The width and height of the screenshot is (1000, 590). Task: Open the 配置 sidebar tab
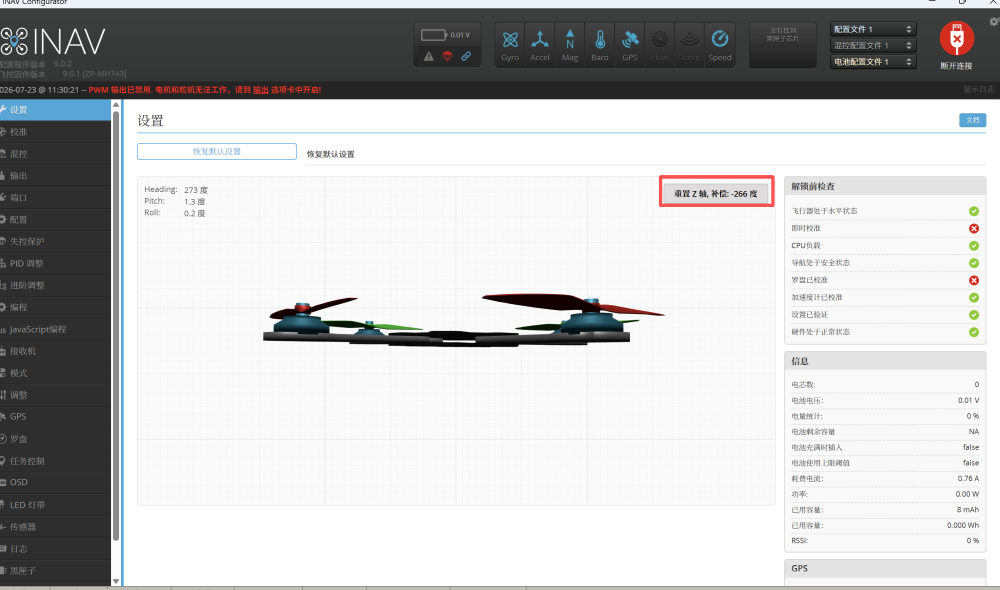tap(55, 219)
